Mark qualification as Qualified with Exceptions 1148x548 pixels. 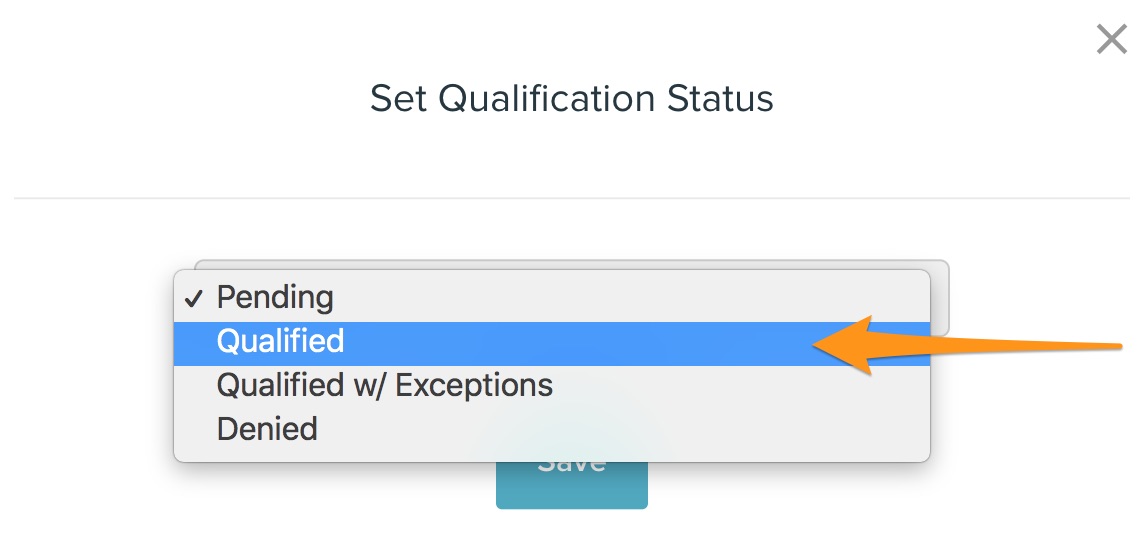(x=384, y=386)
